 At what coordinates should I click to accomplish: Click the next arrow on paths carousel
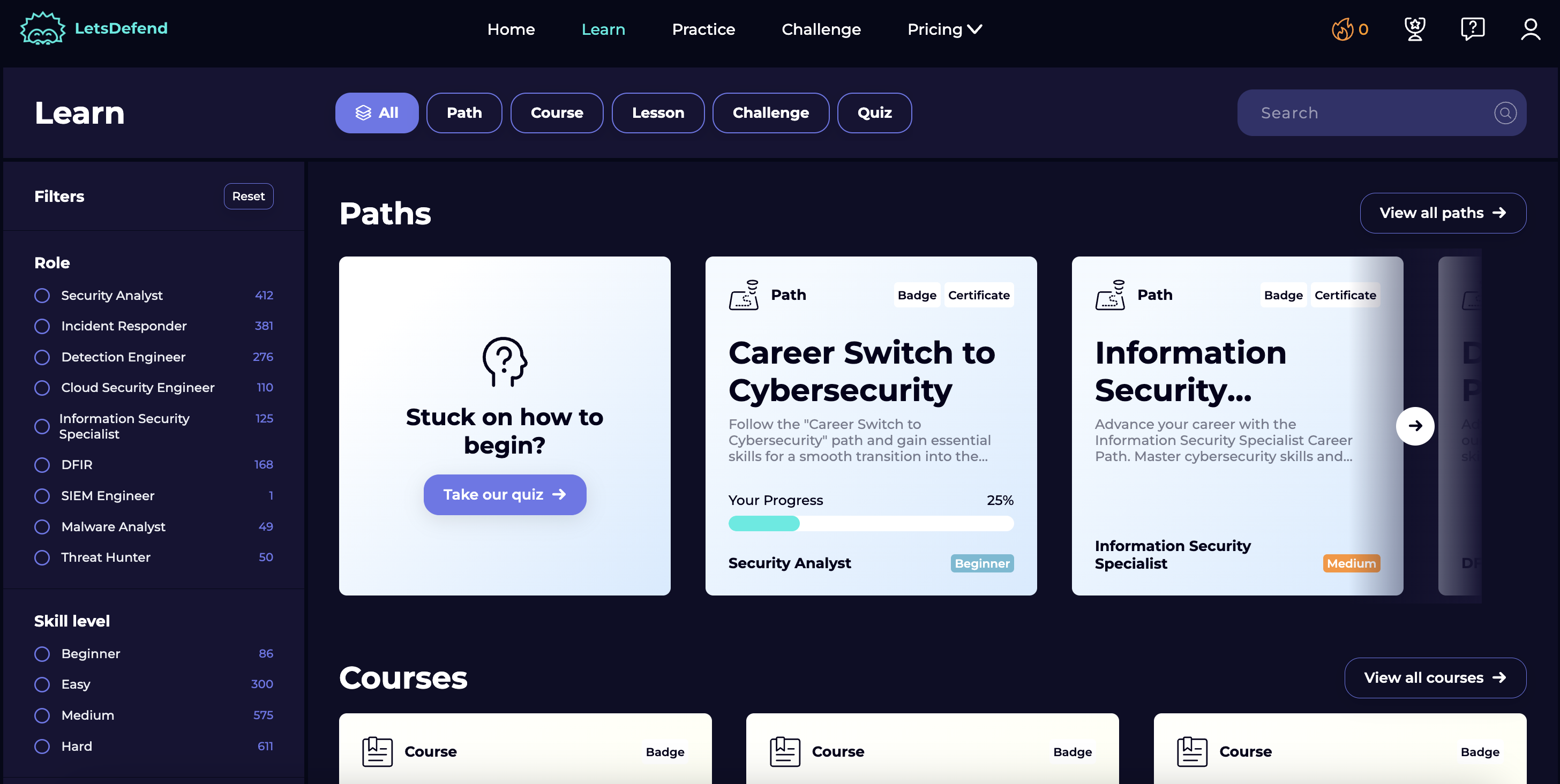(1415, 426)
